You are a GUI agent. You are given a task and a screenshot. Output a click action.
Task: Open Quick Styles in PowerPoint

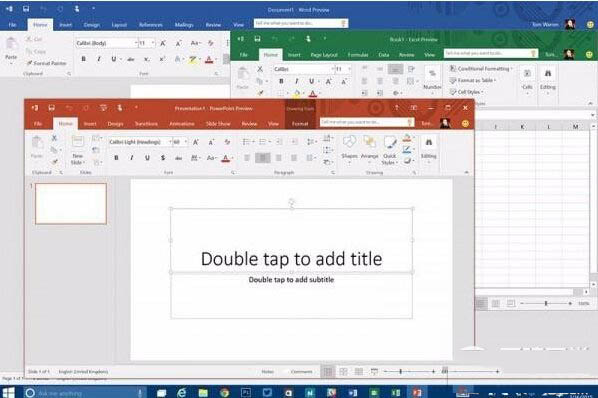click(x=389, y=150)
